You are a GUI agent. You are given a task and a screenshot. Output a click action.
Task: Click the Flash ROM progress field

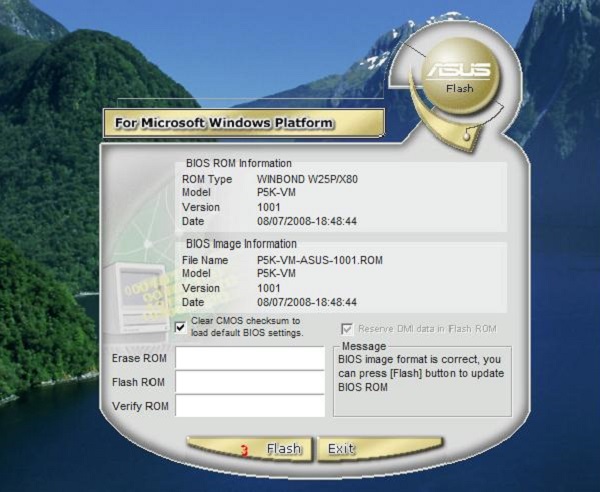point(250,382)
